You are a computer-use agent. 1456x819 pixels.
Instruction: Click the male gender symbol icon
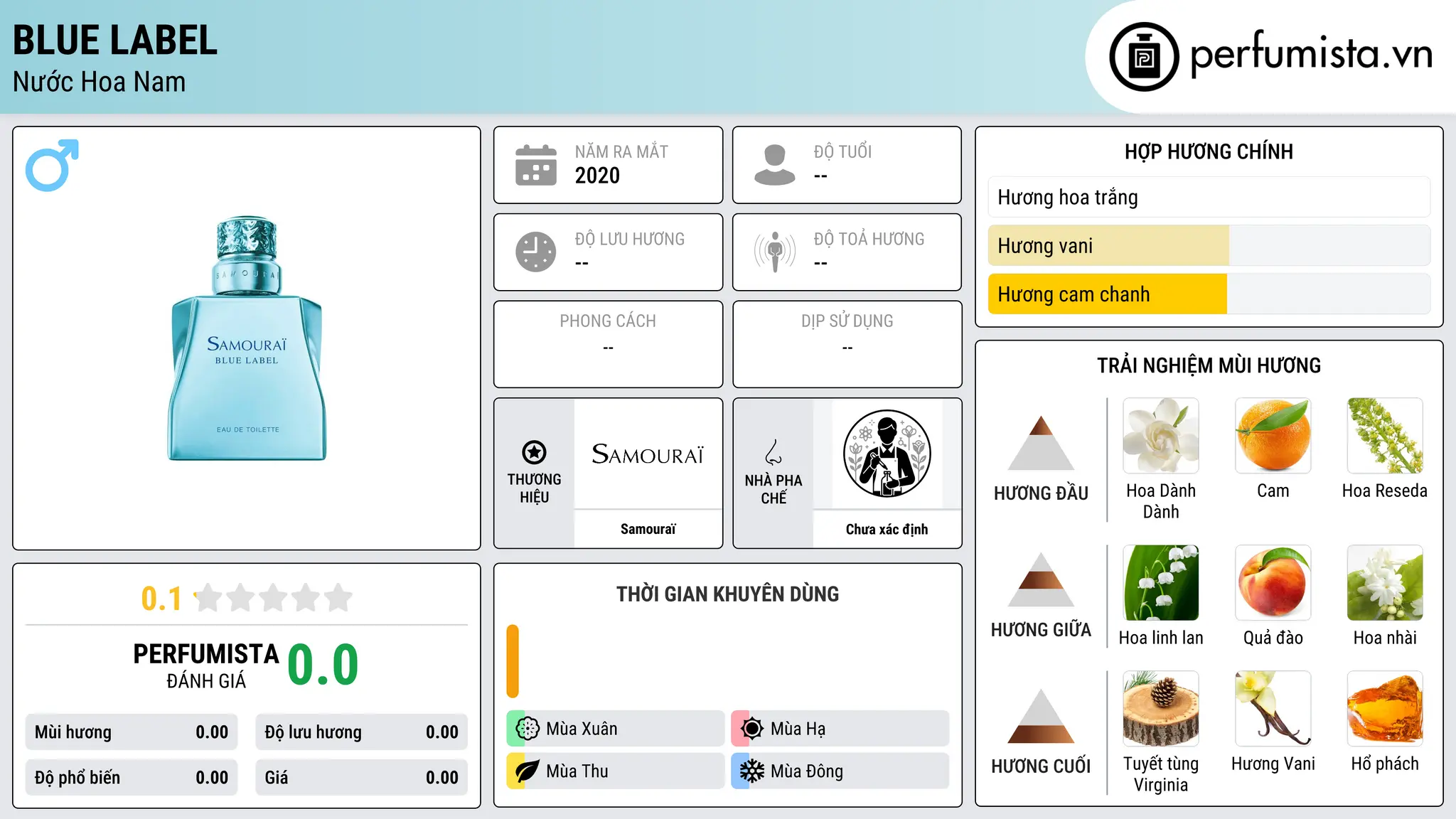tap(52, 165)
